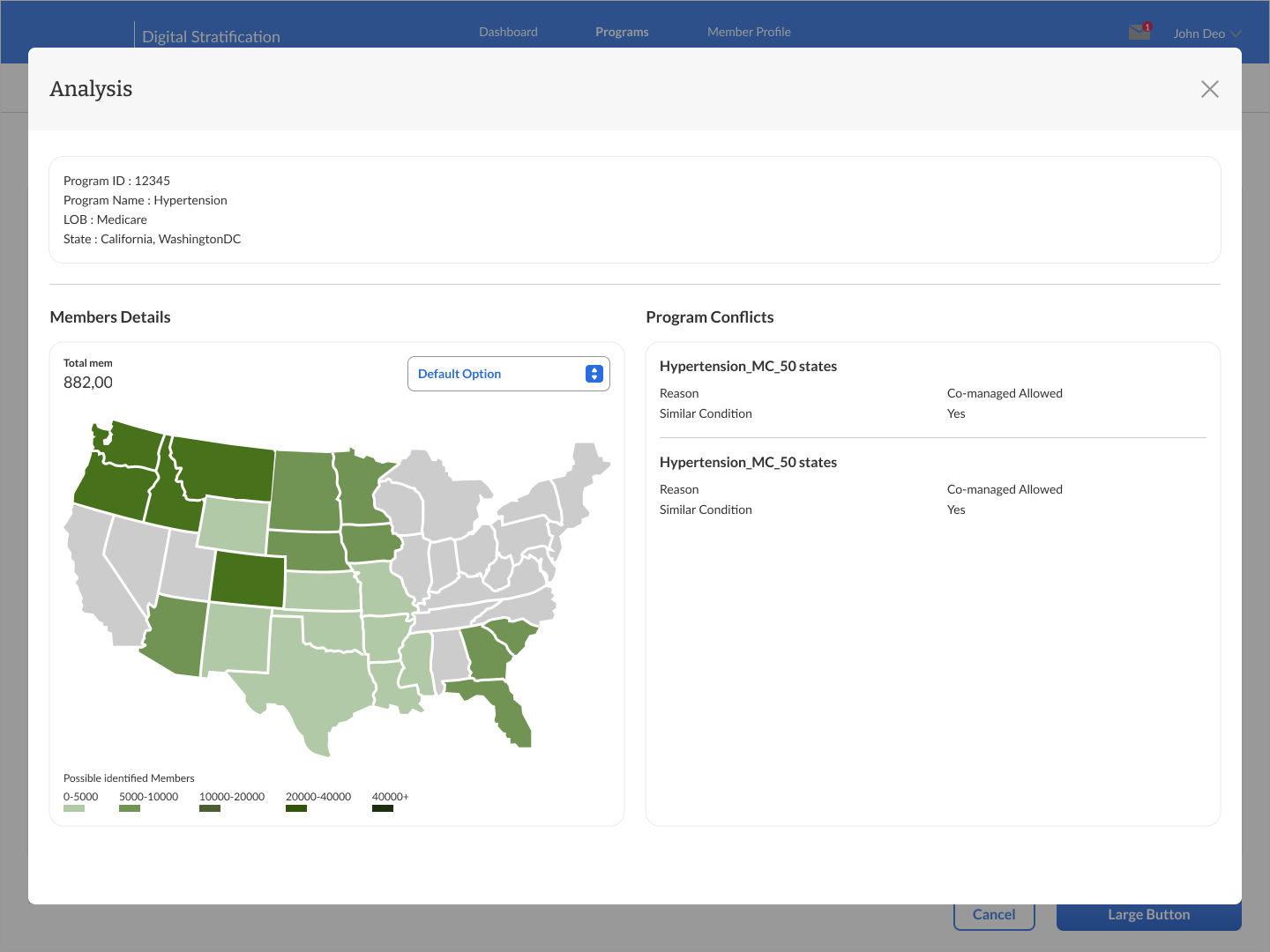Click the Digital Stratification app title
The width and height of the screenshot is (1270, 952).
[x=211, y=36]
